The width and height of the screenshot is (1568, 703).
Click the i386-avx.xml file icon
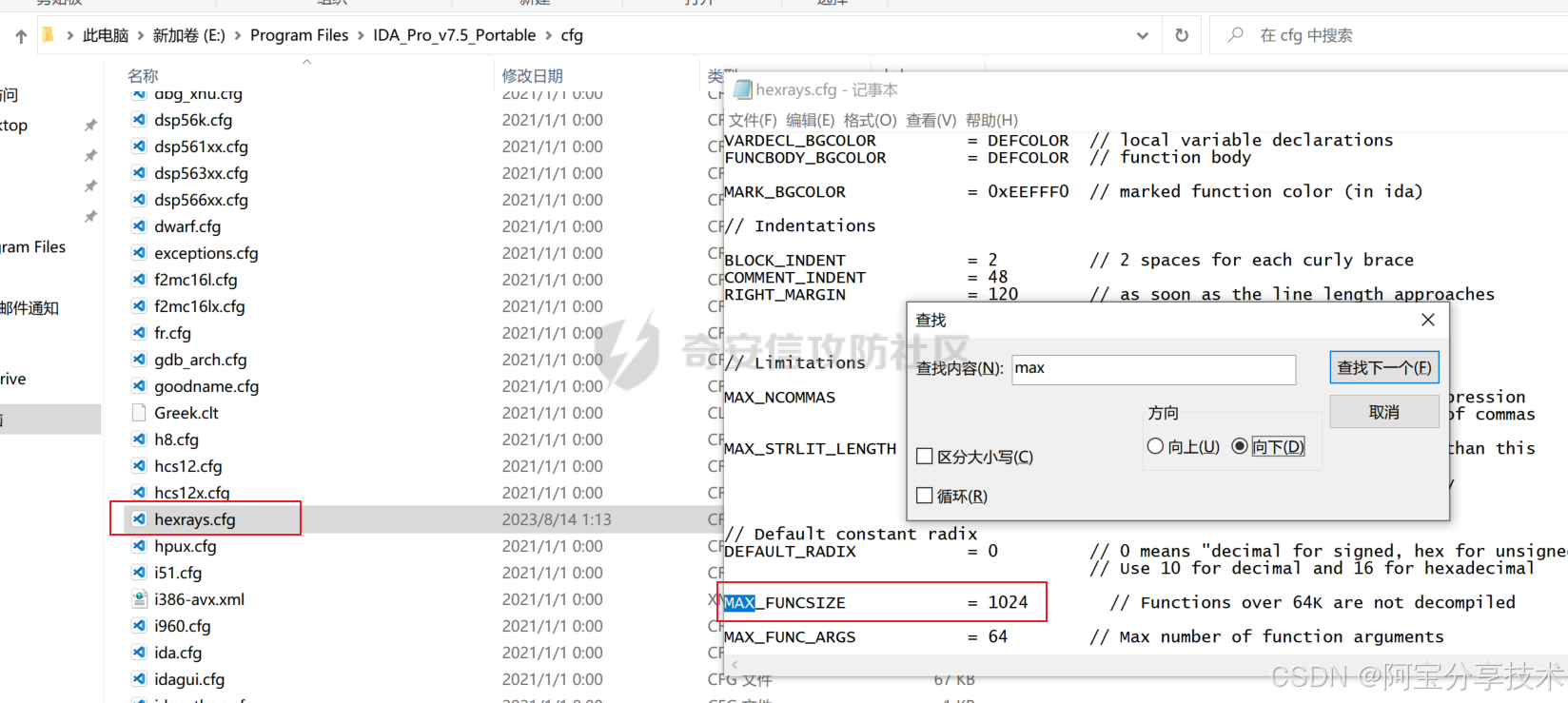pos(139,599)
